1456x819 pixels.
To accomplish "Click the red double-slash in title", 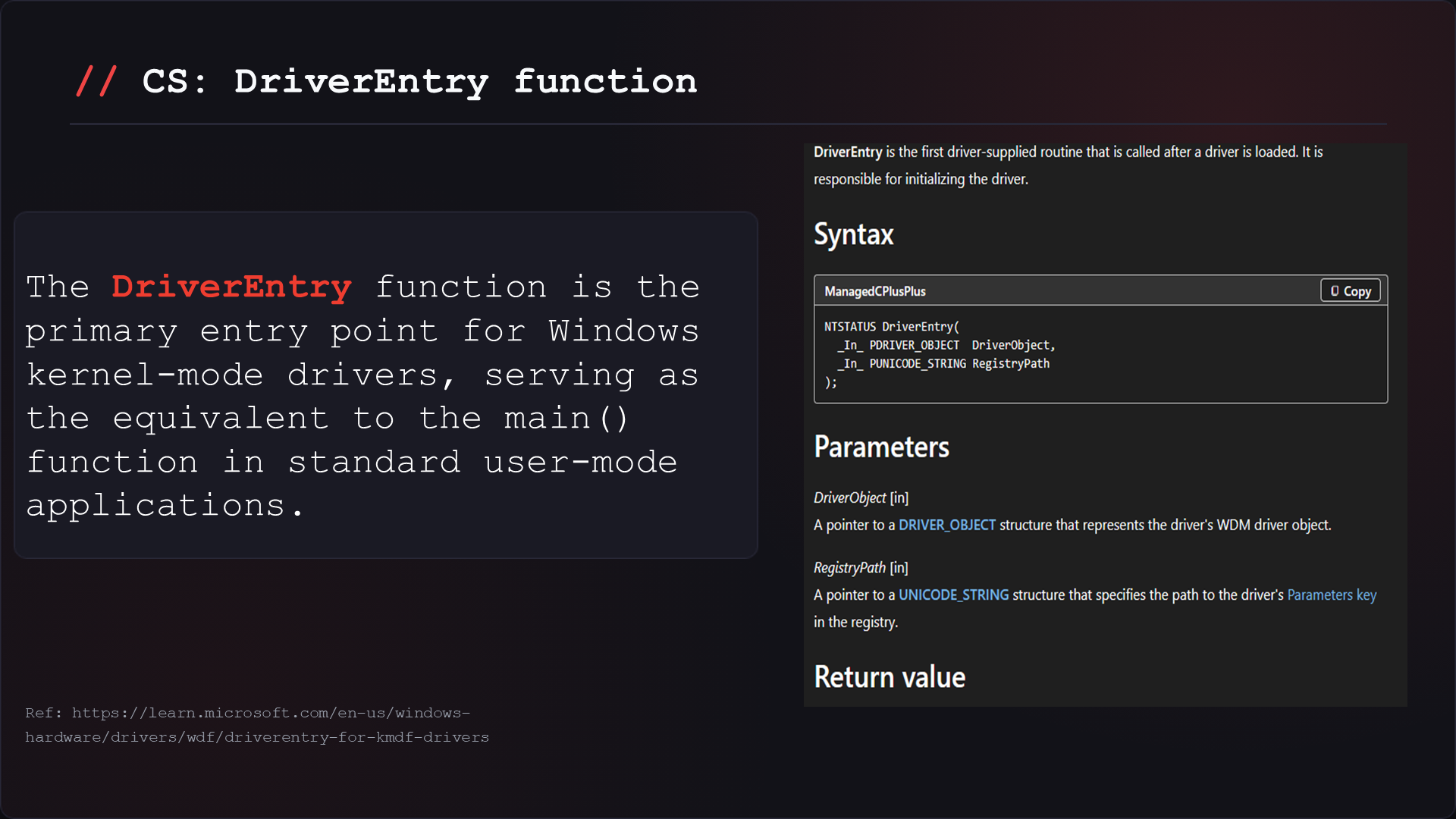I will 96,80.
